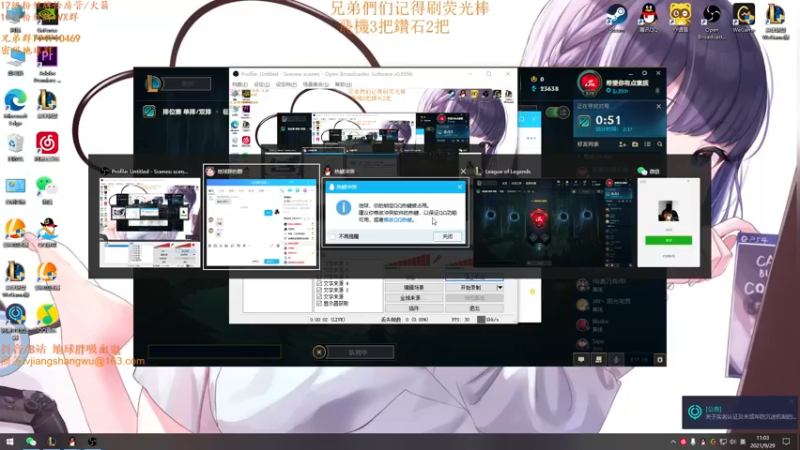Open the League microphone icon in bottom bar
The height and width of the screenshot is (450, 800).
coord(616,360)
